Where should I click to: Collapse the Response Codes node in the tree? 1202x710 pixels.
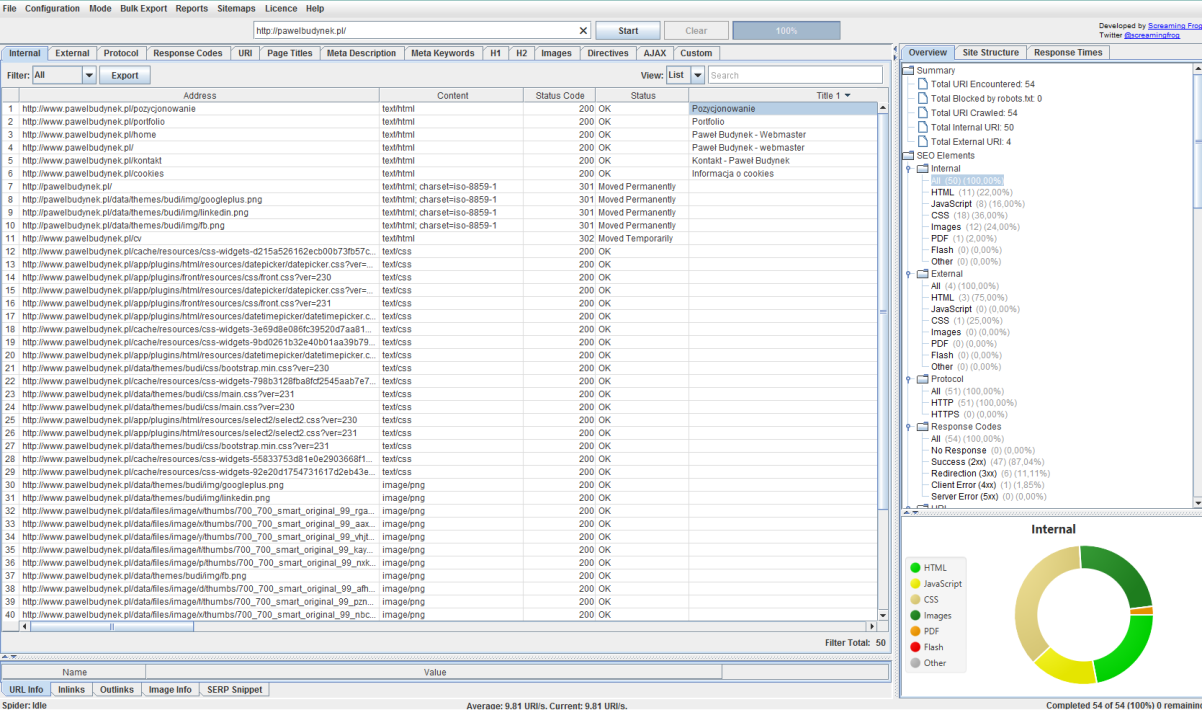coord(908,427)
